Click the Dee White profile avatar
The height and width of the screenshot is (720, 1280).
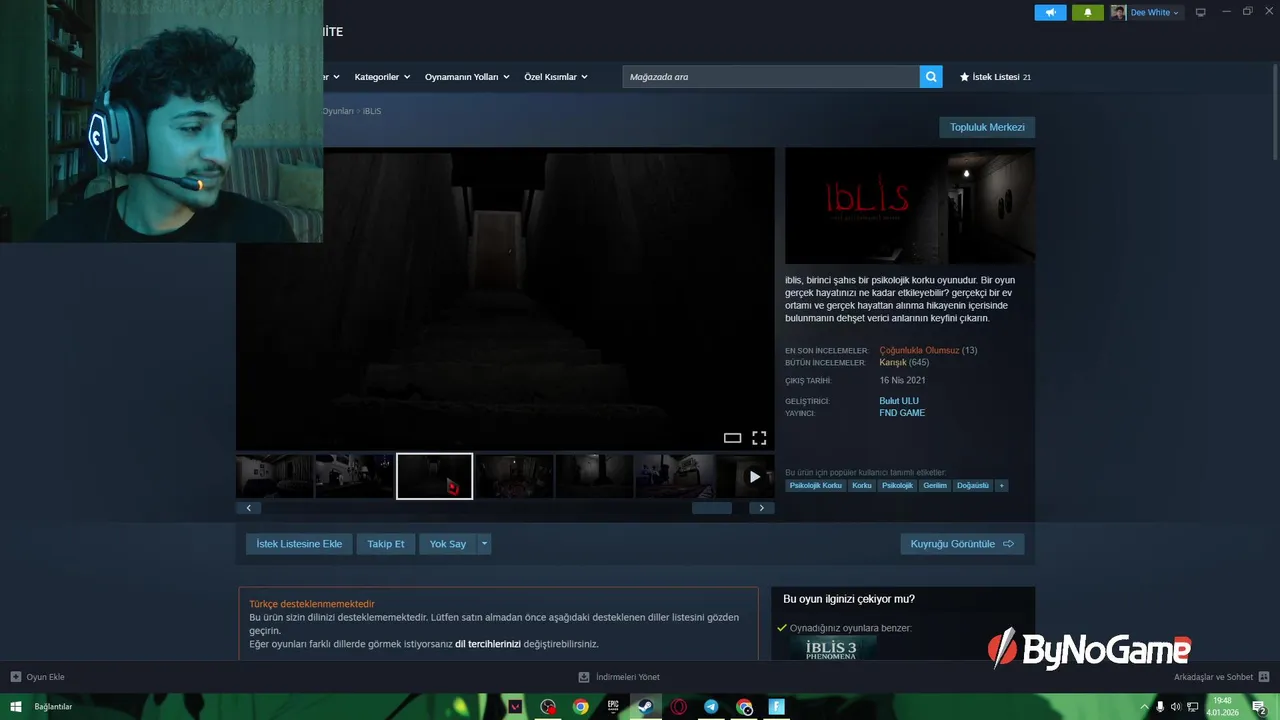tap(1118, 12)
